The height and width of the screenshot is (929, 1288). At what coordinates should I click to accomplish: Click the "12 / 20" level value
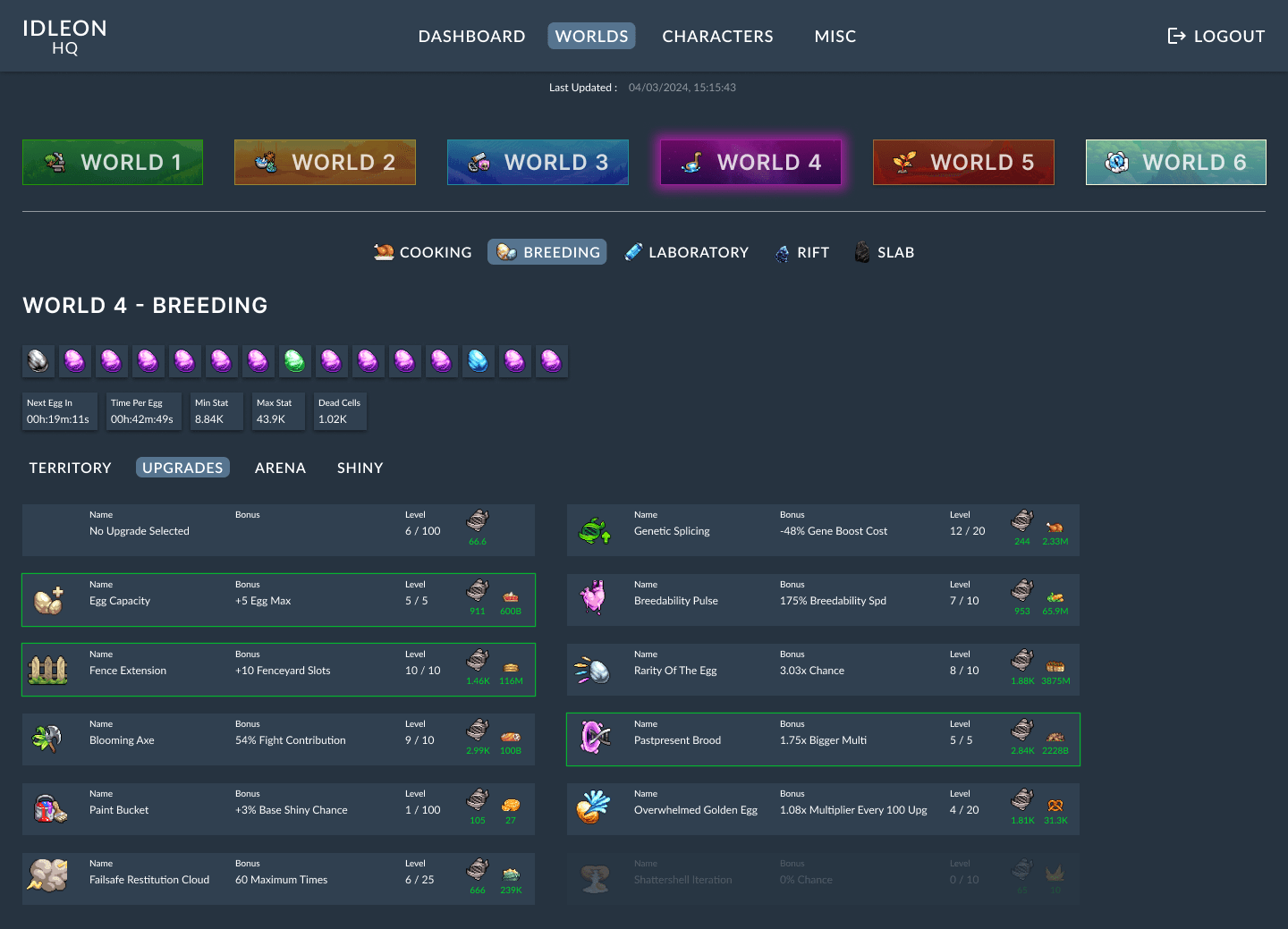tap(968, 531)
